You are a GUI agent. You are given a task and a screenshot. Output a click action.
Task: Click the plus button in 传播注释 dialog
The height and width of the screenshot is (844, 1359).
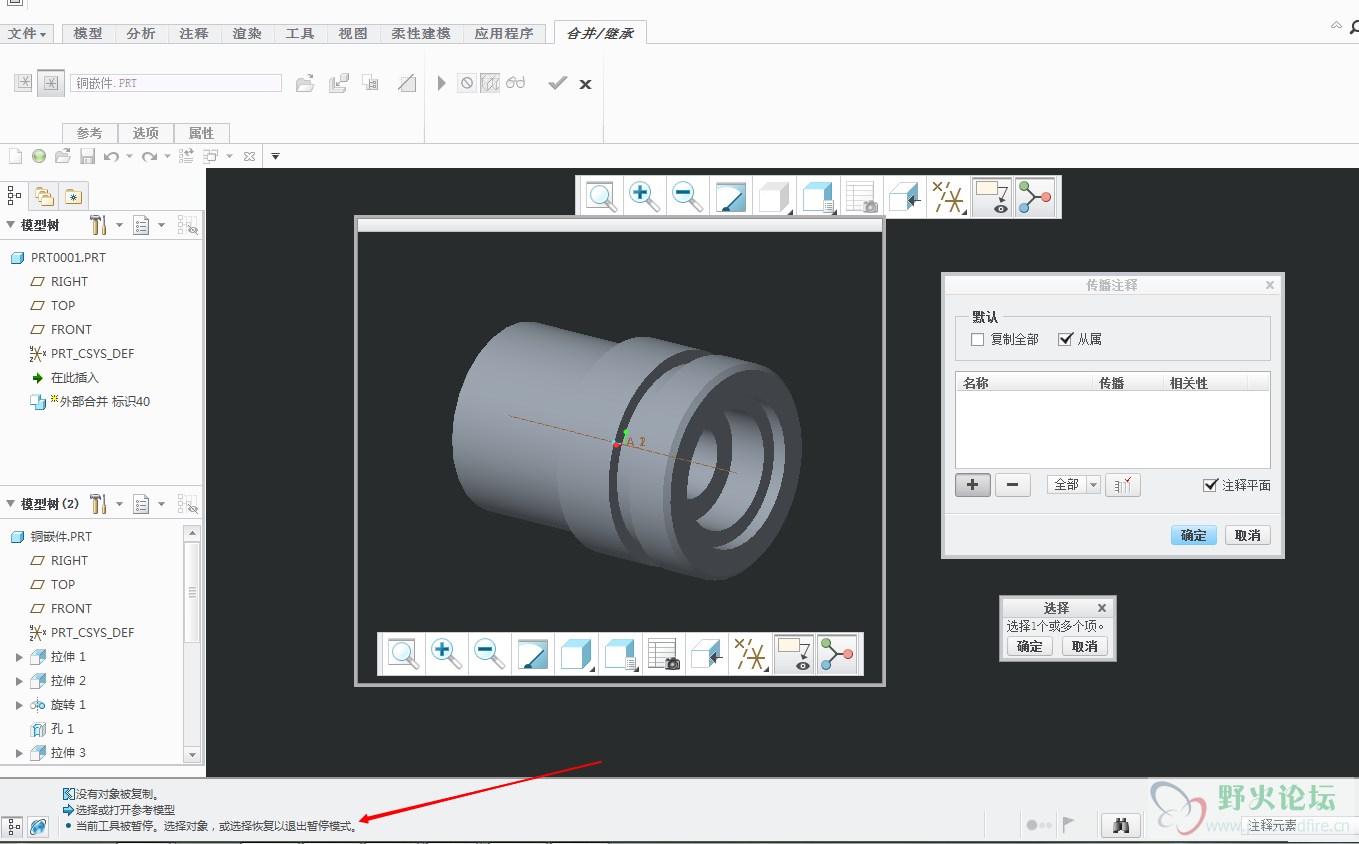tap(973, 485)
